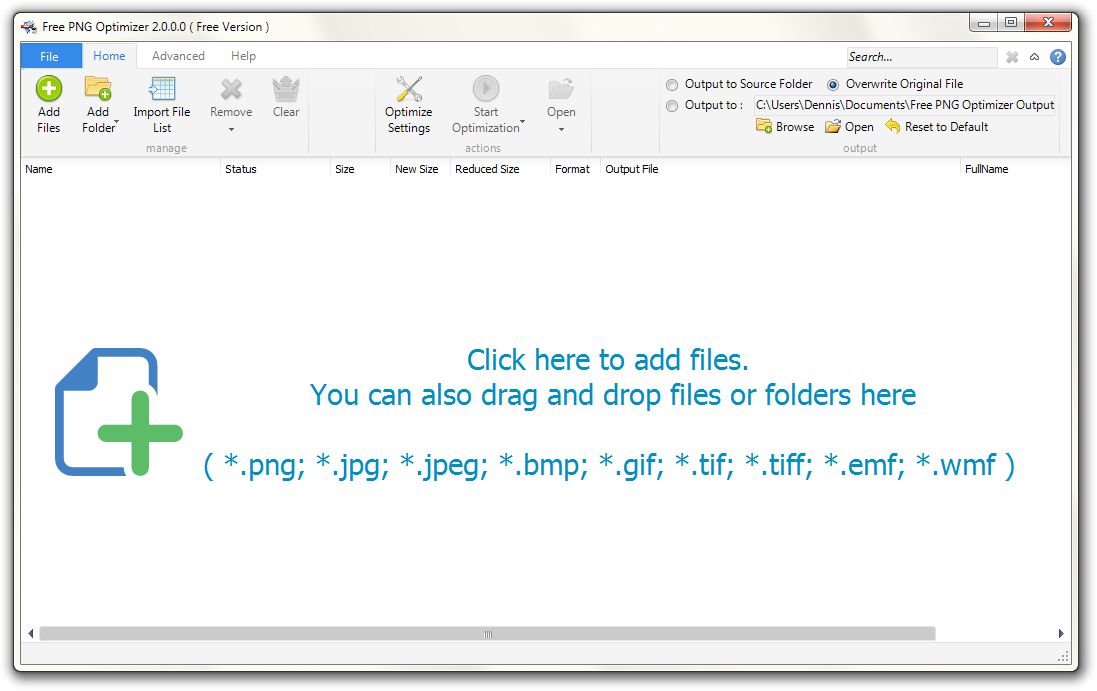Sort by the FullName column header
This screenshot has height=691, width=1097.
click(1015, 169)
